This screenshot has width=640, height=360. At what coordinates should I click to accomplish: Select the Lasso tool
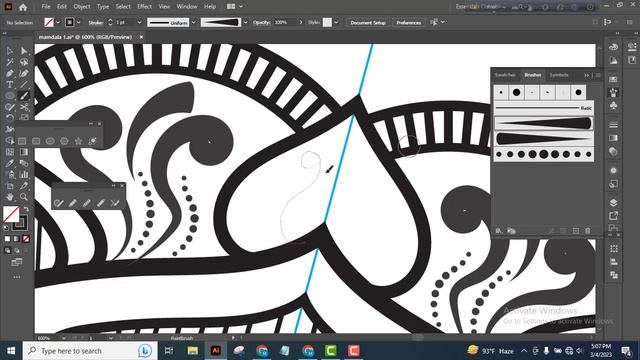click(x=24, y=62)
